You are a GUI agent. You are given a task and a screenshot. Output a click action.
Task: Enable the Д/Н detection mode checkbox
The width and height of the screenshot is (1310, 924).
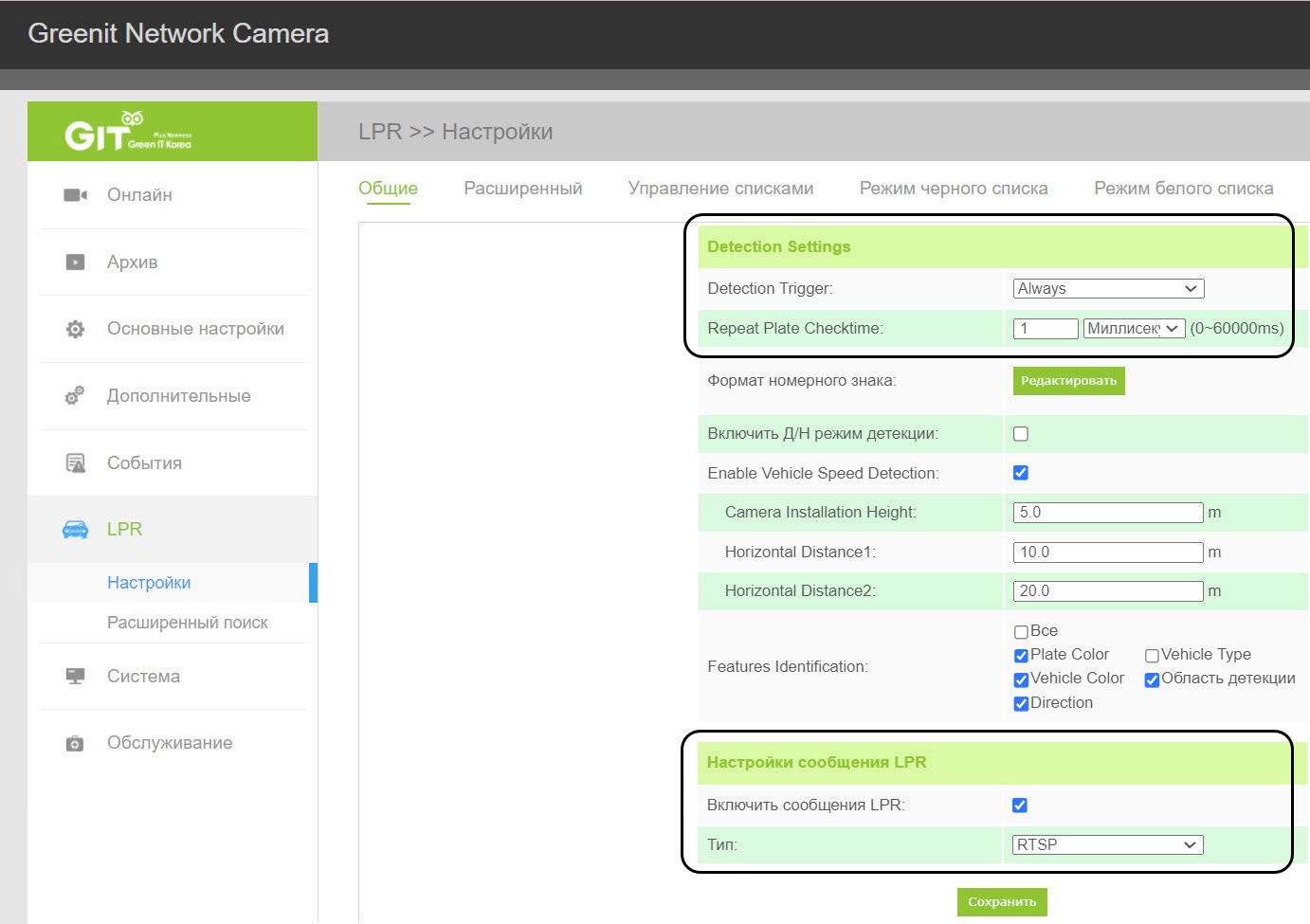coord(1021,434)
